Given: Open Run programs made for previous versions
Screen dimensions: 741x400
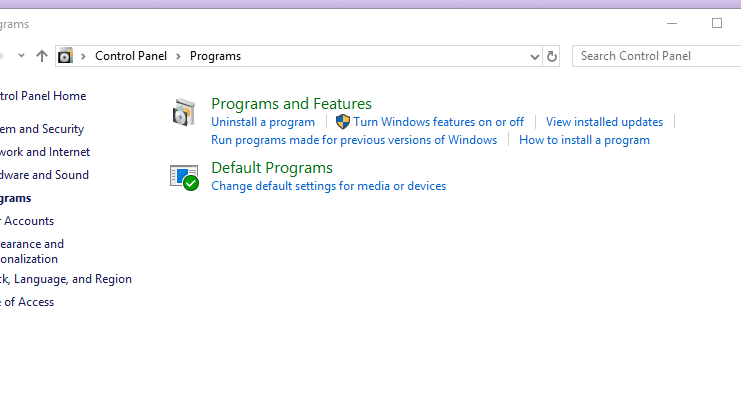Looking at the screenshot, I should (354, 140).
